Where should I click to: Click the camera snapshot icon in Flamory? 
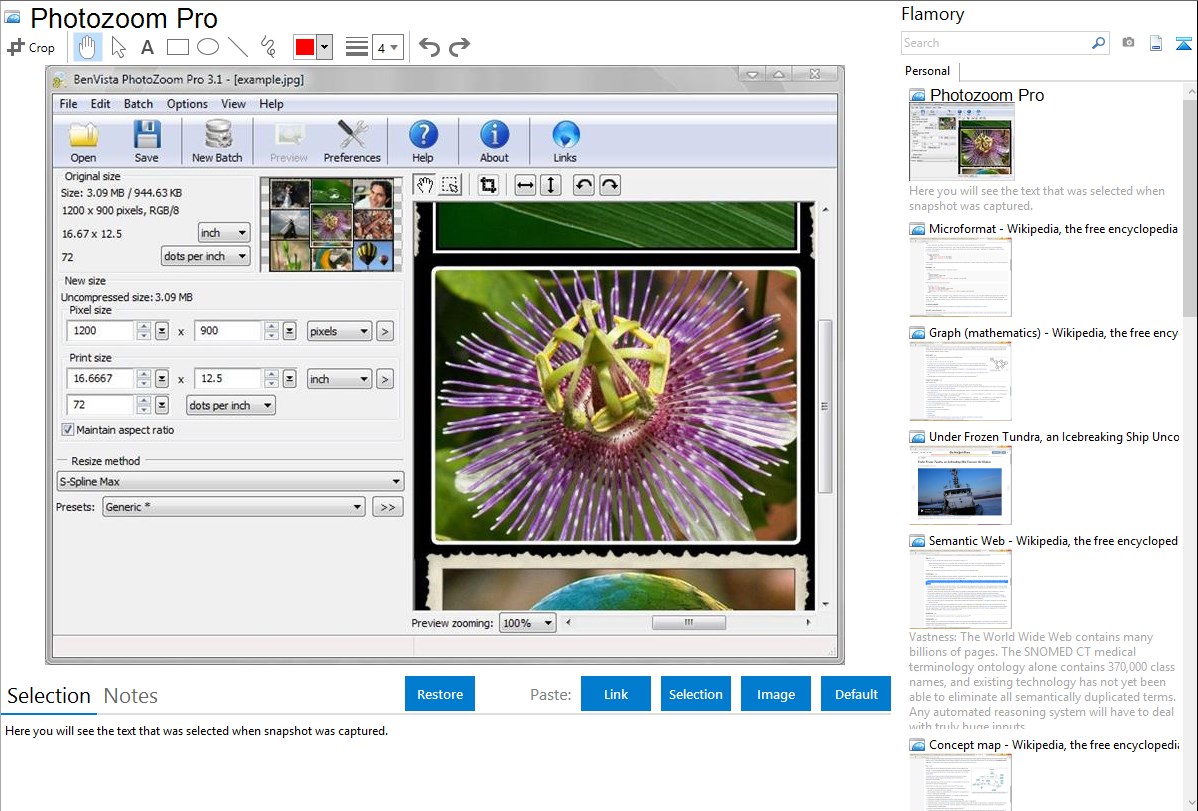[1128, 43]
